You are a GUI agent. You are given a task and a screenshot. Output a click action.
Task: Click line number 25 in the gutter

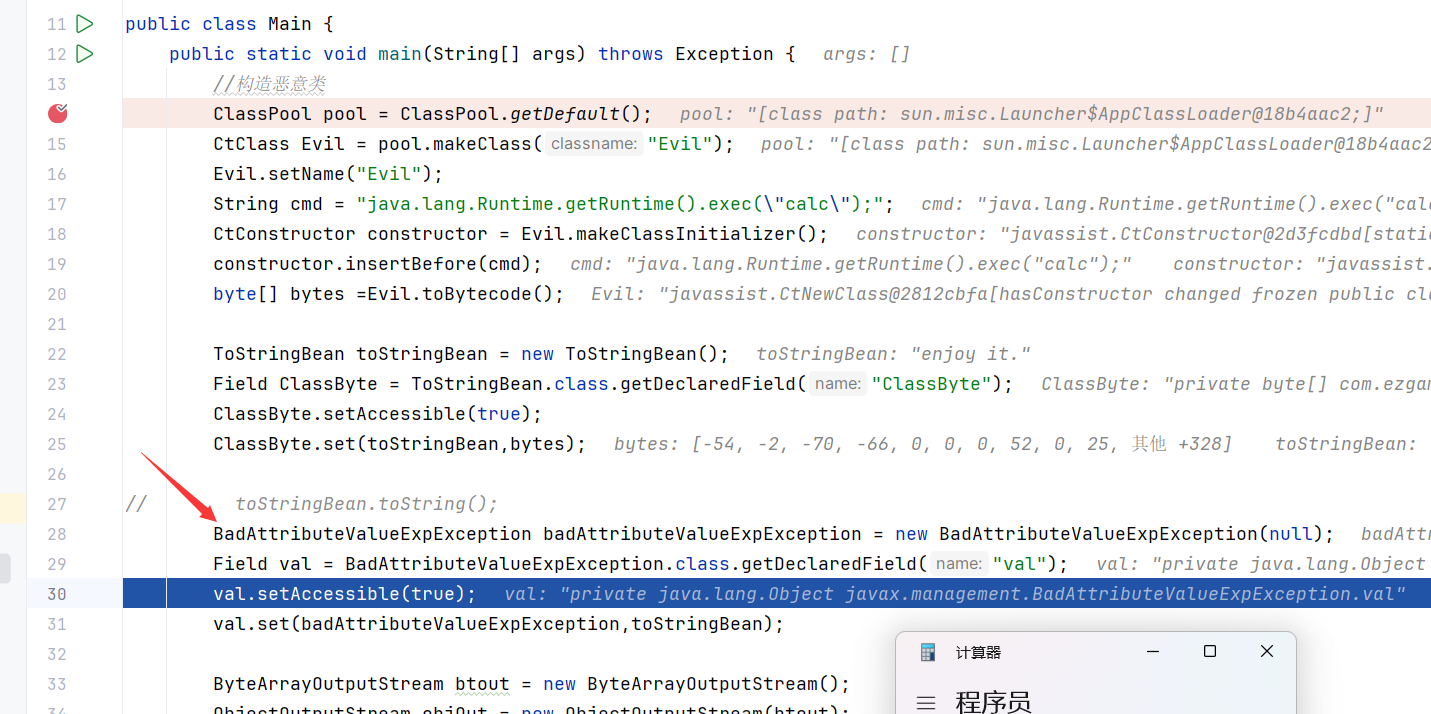click(x=56, y=444)
